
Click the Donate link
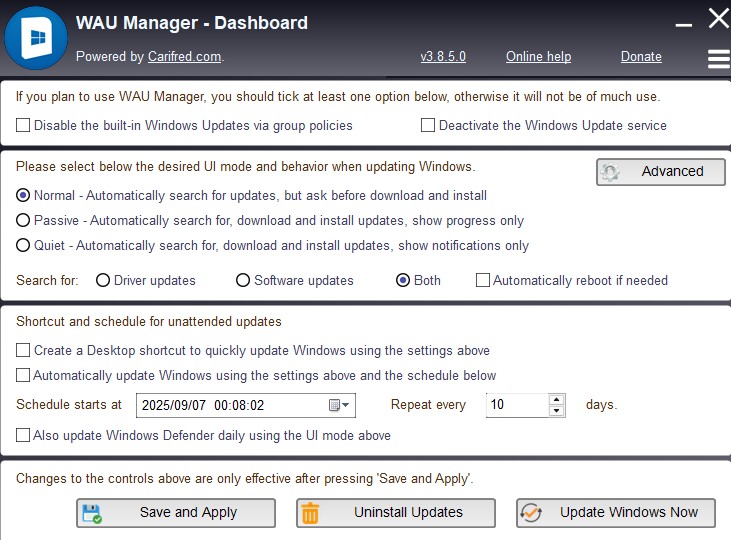click(x=641, y=57)
